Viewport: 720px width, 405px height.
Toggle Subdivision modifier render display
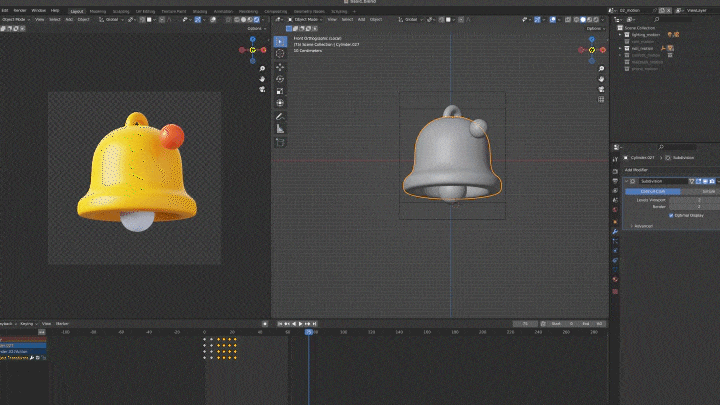tap(712, 181)
